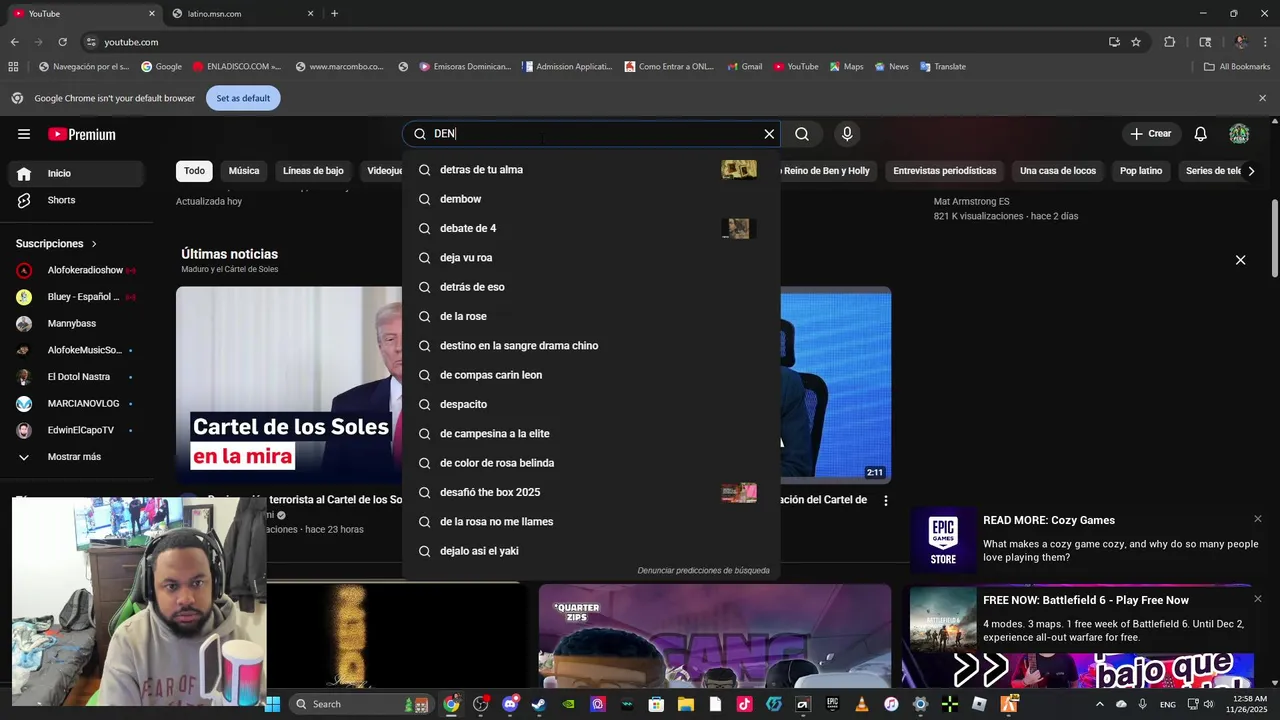Click the magnifier search button
The height and width of the screenshot is (720, 1280).
coord(802,134)
